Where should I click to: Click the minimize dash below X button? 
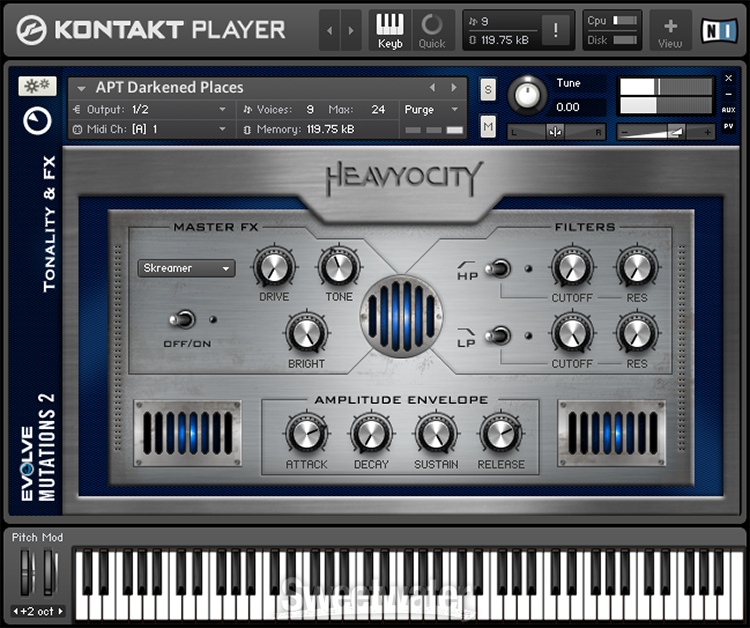728,94
